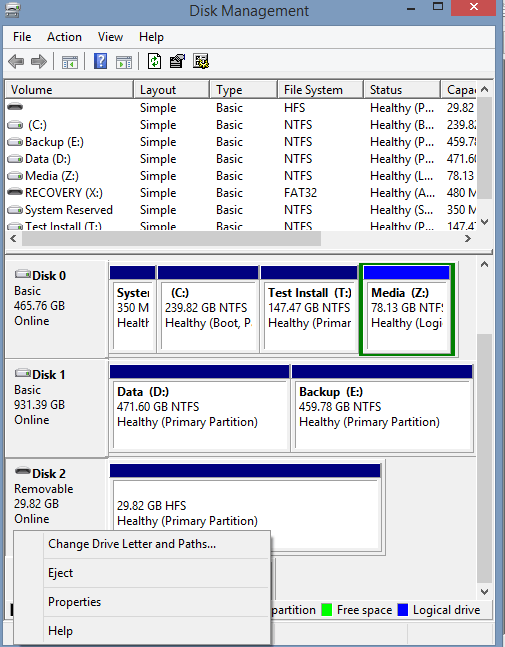Open the blue Help question-mark icon
Image resolution: width=505 pixels, height=647 pixels.
(101, 61)
